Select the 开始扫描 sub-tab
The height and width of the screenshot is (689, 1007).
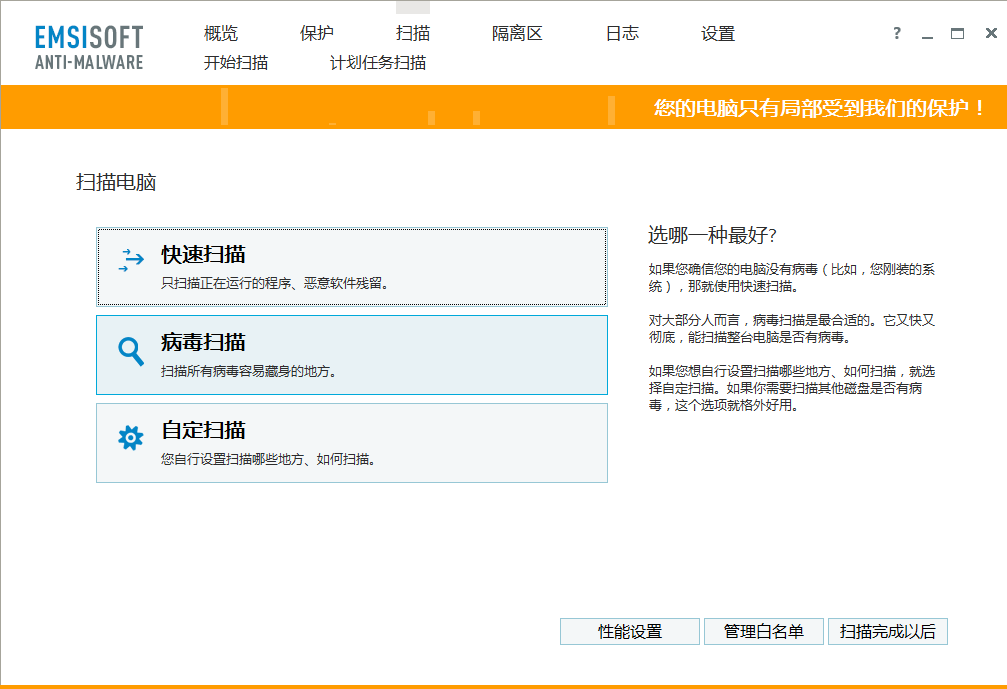click(236, 63)
